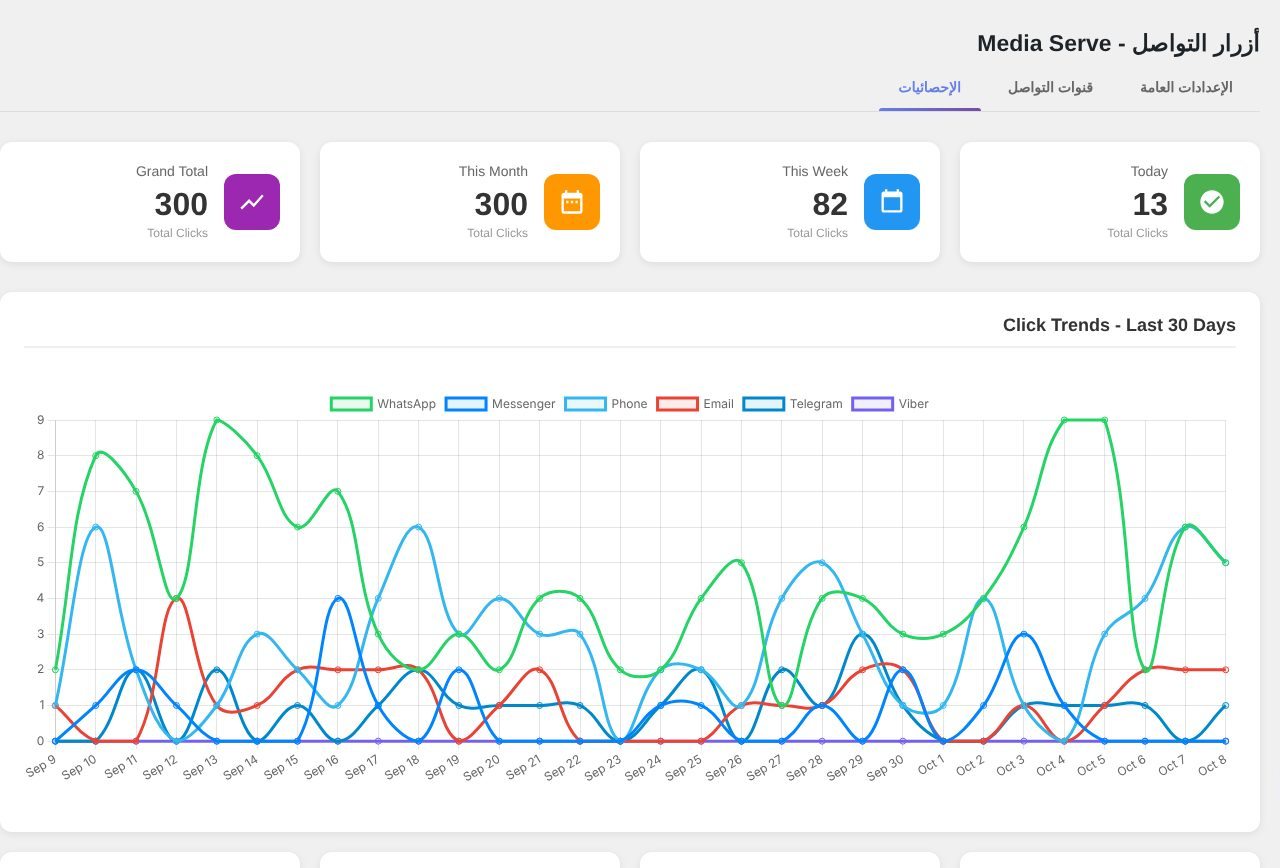Click the Today value 13
The width and height of the screenshot is (1280, 868).
(1150, 204)
